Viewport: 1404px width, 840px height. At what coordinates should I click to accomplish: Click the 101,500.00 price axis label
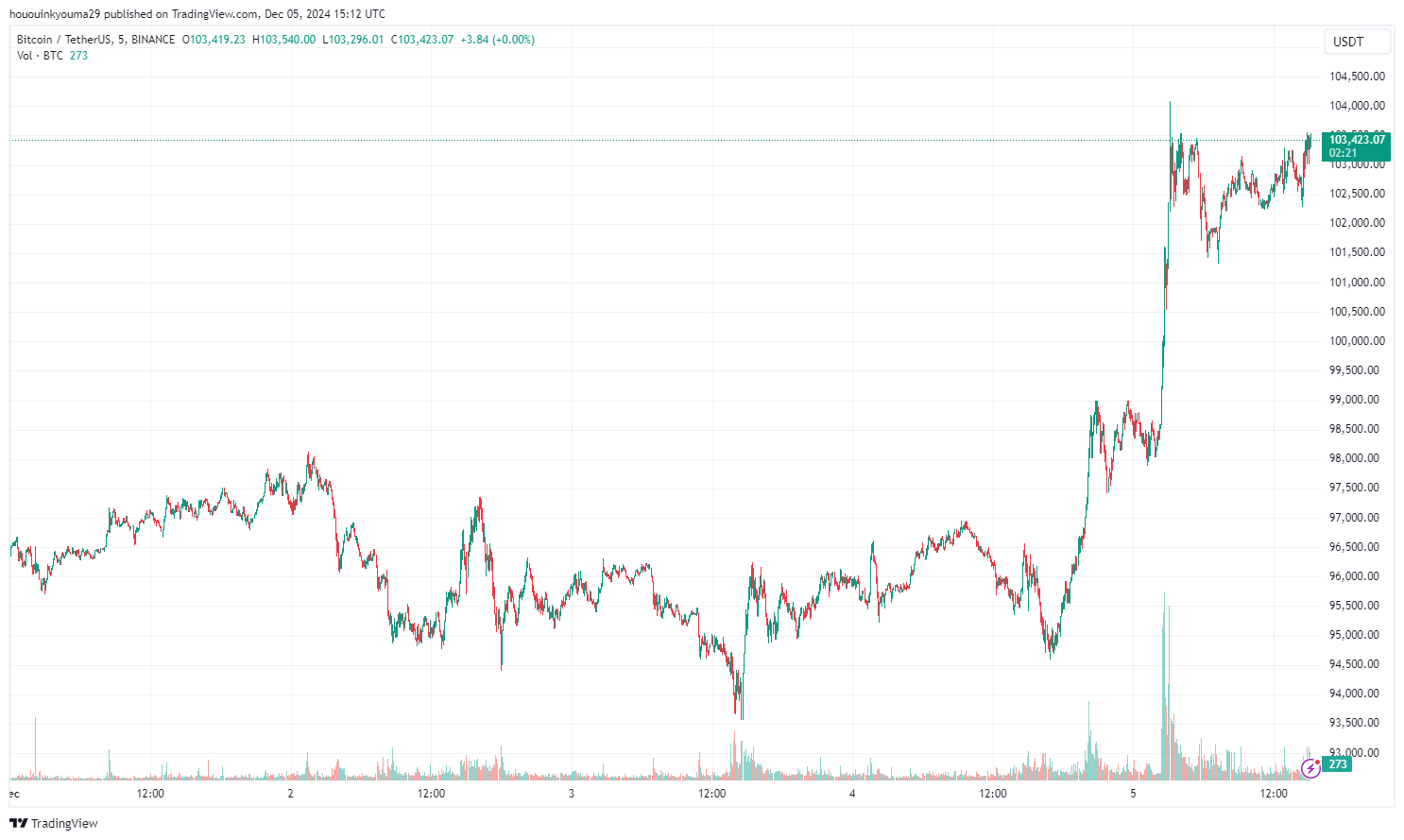pyautogui.click(x=1357, y=252)
